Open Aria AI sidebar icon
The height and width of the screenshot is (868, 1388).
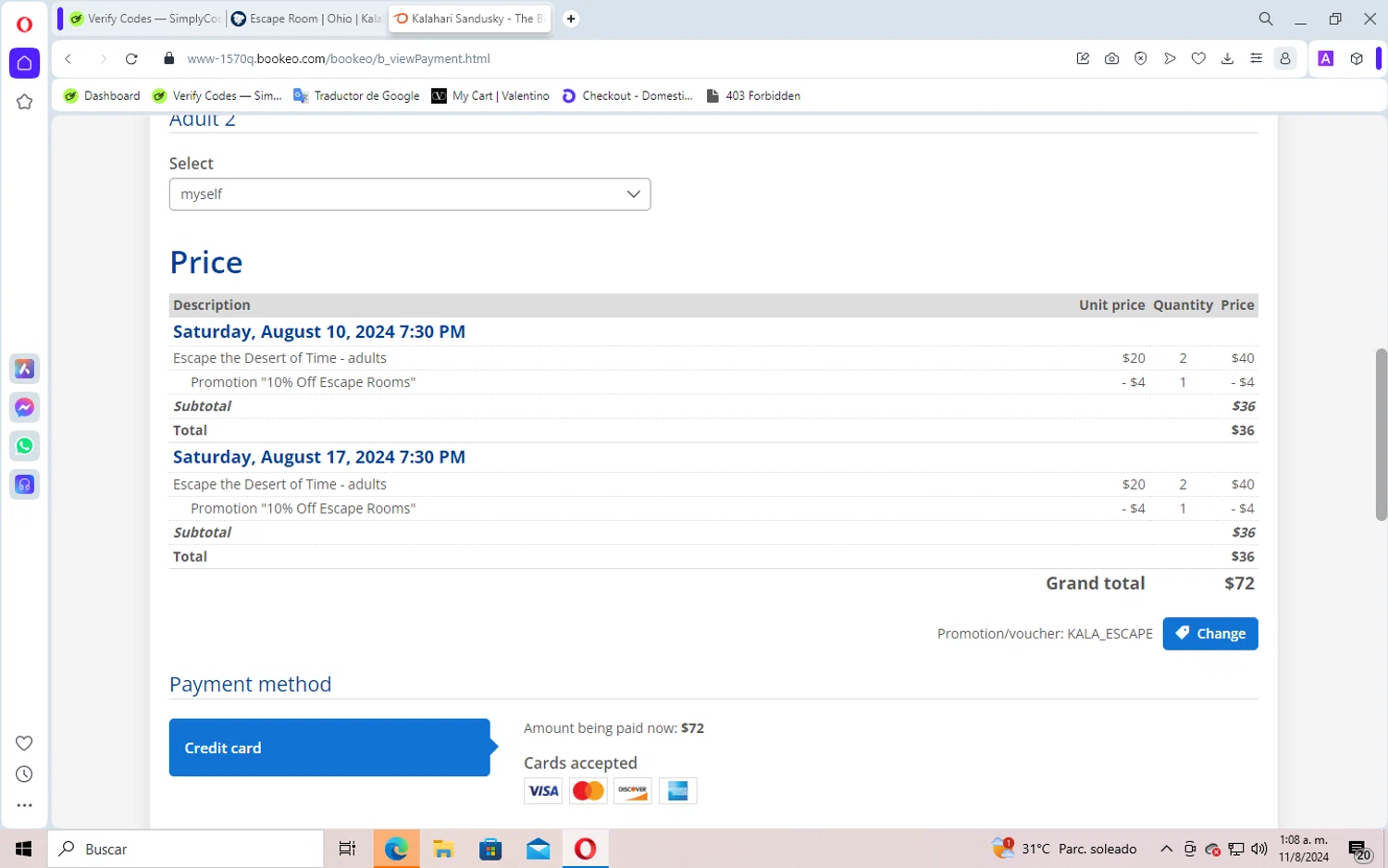(x=25, y=369)
